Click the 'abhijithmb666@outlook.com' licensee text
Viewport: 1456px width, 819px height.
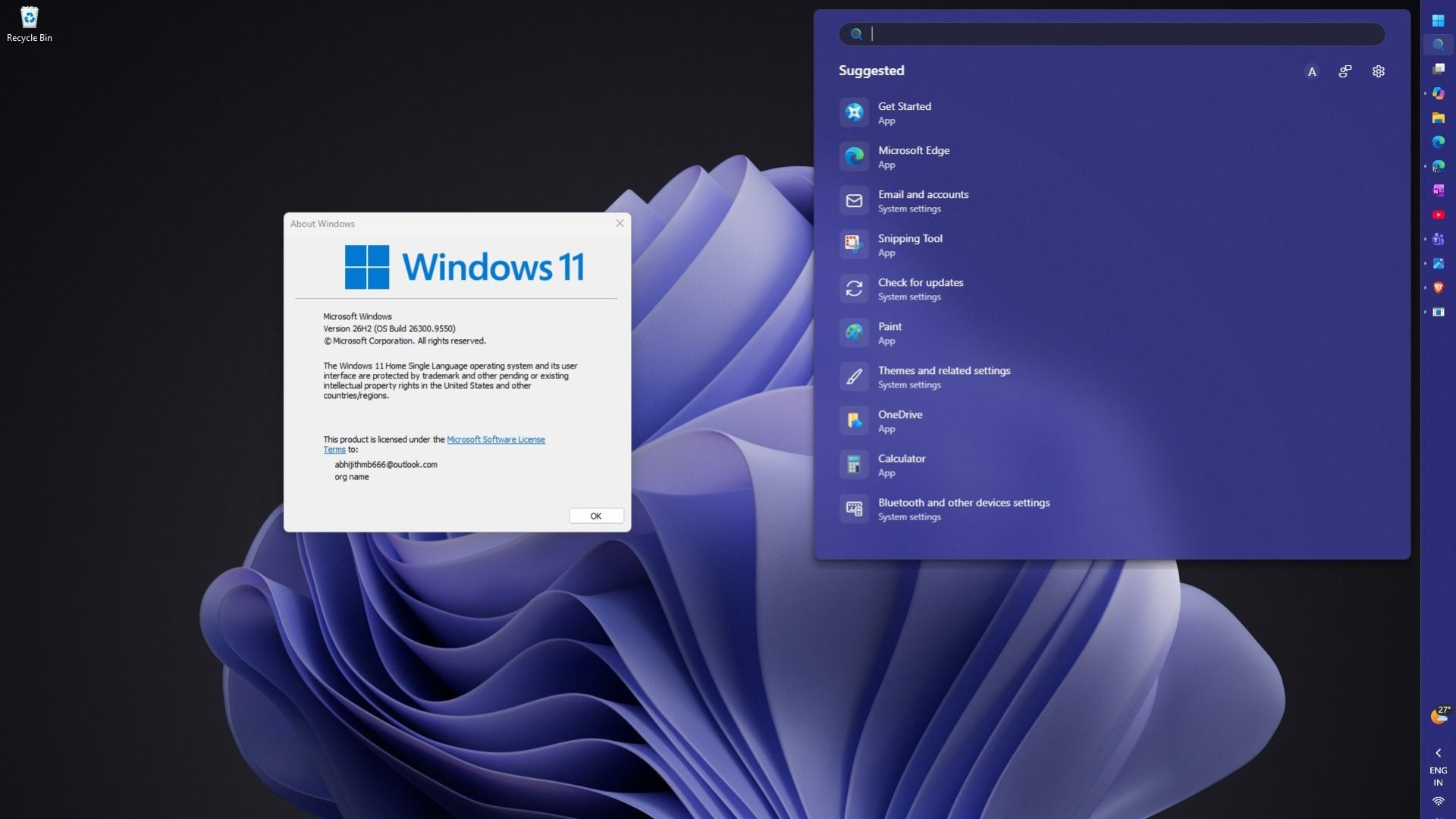386,464
